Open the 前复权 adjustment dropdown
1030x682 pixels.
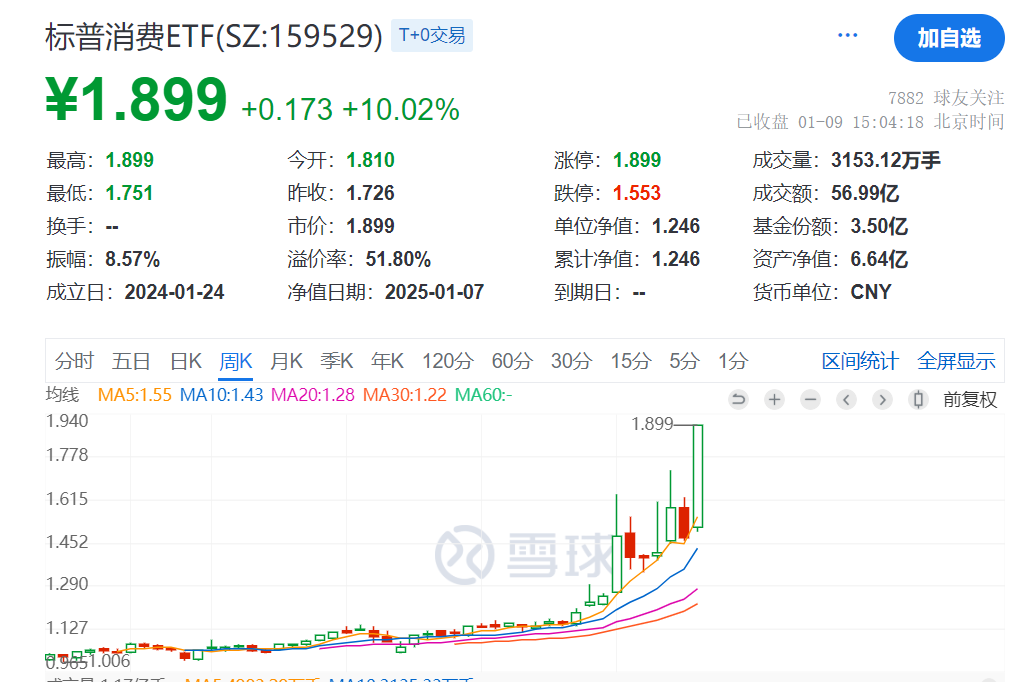tap(970, 399)
